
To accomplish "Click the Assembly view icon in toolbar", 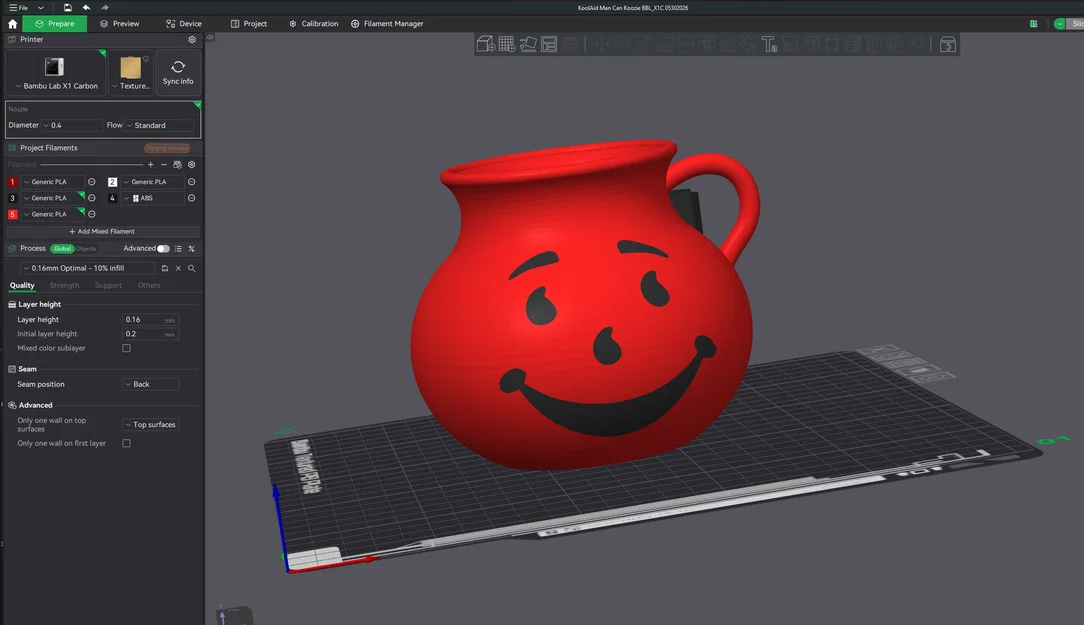I will coord(948,44).
